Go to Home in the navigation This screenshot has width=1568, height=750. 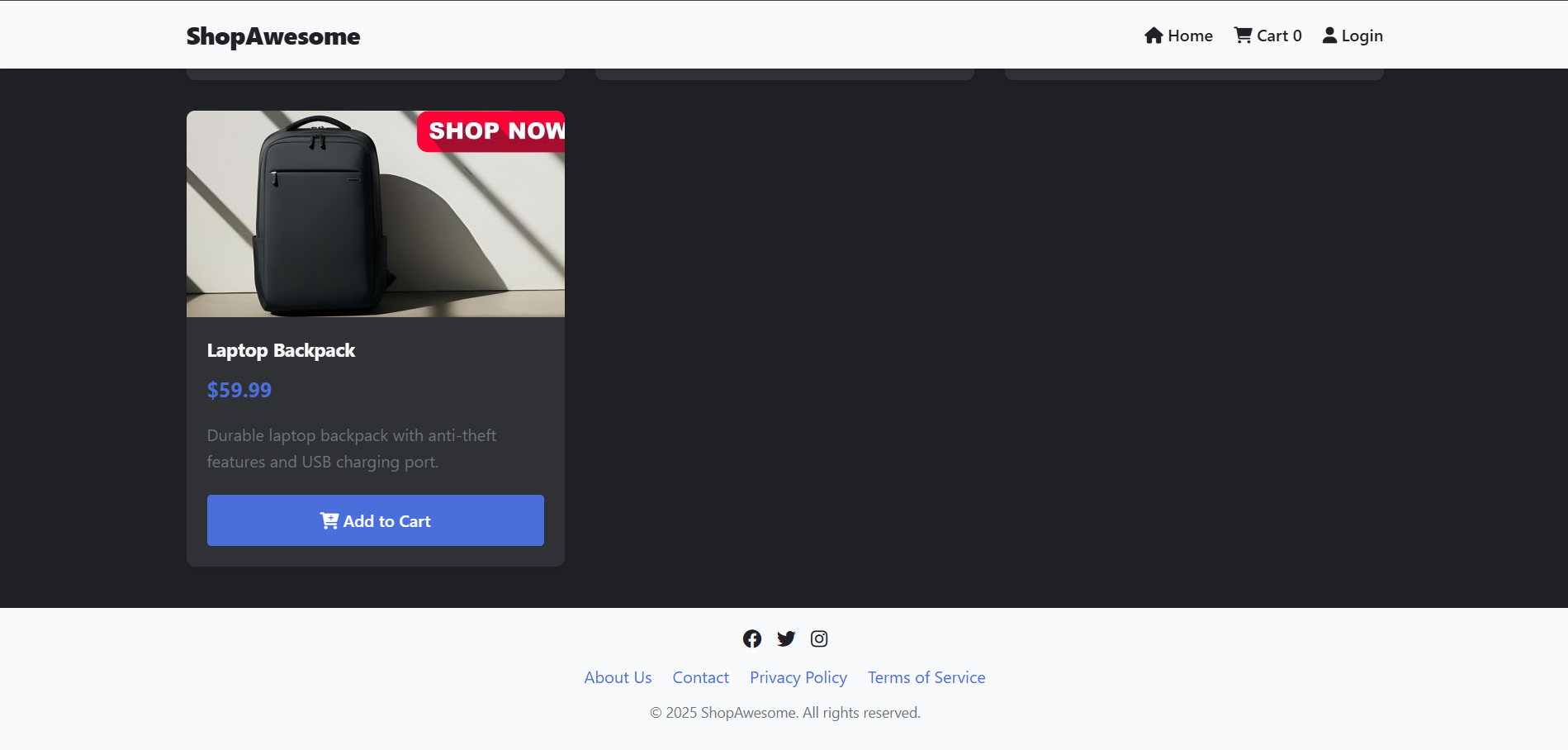1178,36
